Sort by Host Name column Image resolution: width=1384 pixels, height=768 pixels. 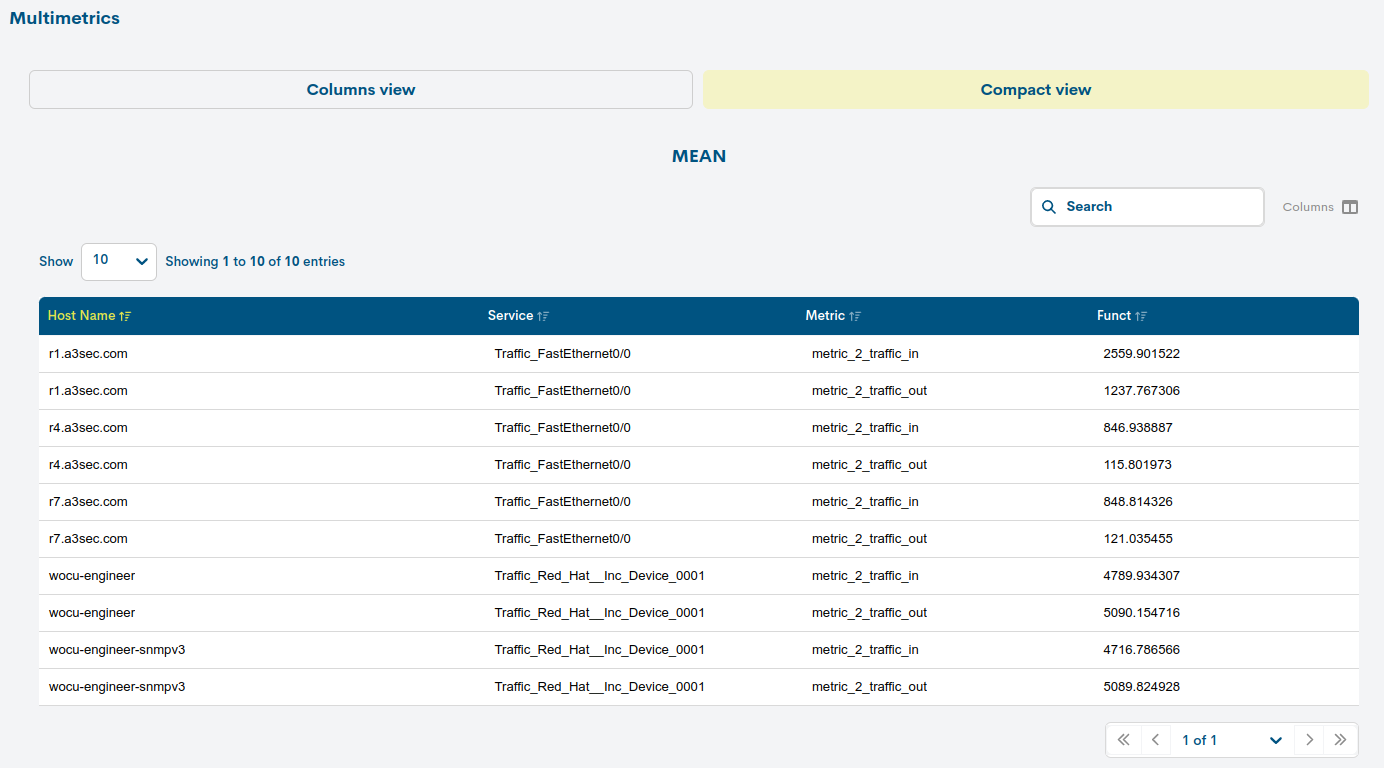(89, 316)
